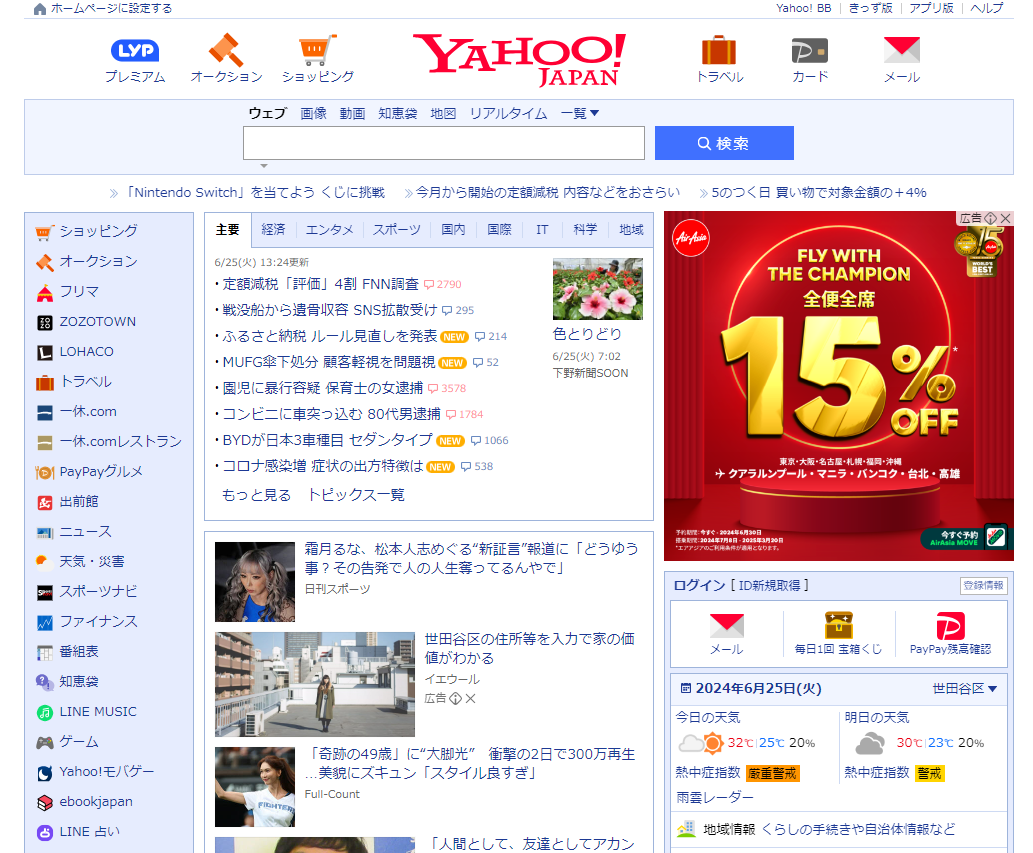
Task: Click the ad info icon on AirAsia banner
Action: (x=990, y=218)
